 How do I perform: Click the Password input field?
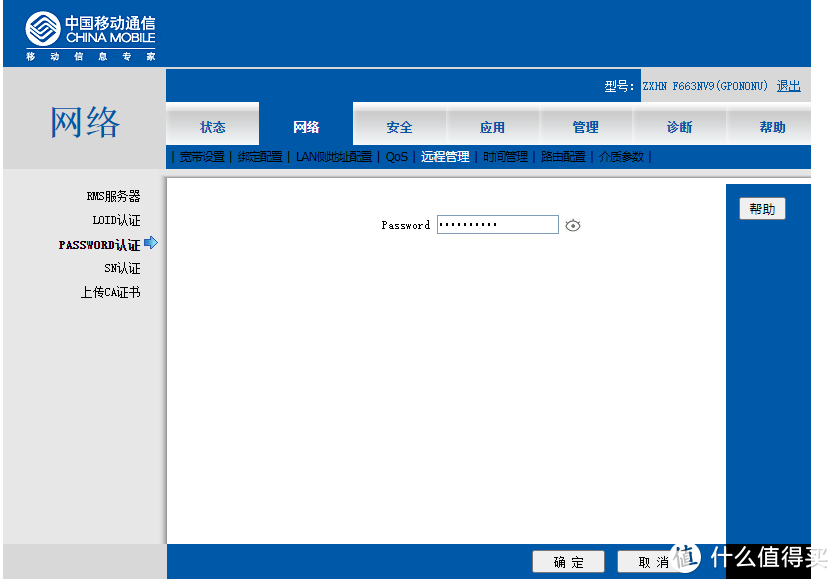pos(498,224)
